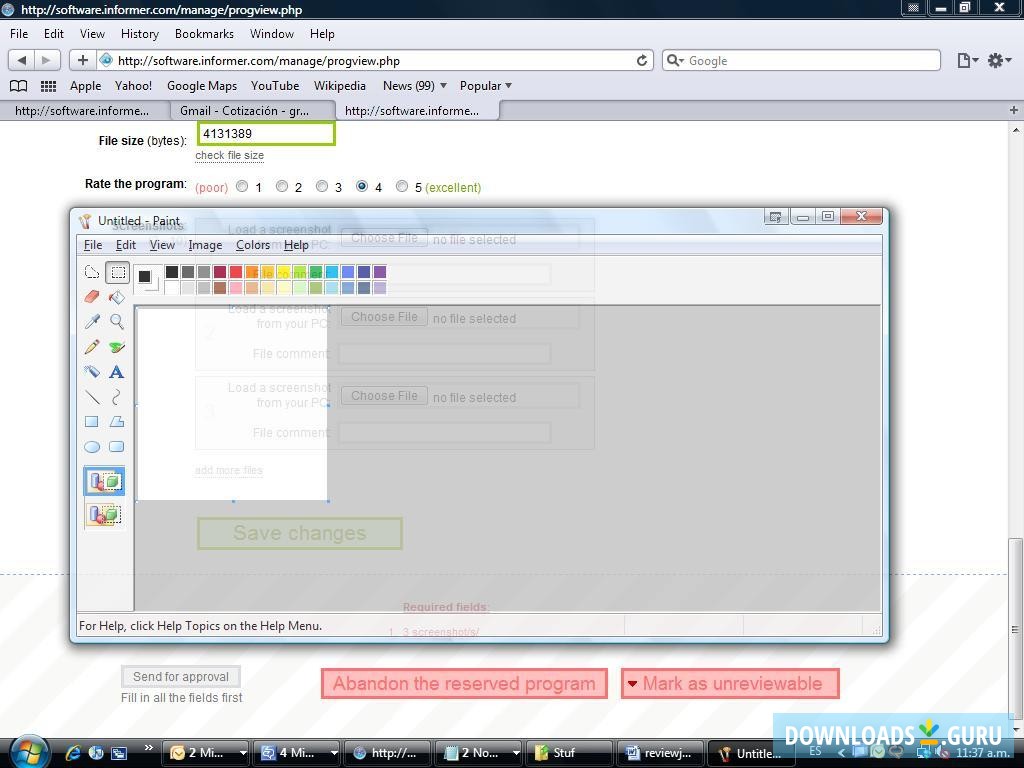1024x768 pixels.
Task: Open the bookmarks book icon
Action: coord(18,86)
